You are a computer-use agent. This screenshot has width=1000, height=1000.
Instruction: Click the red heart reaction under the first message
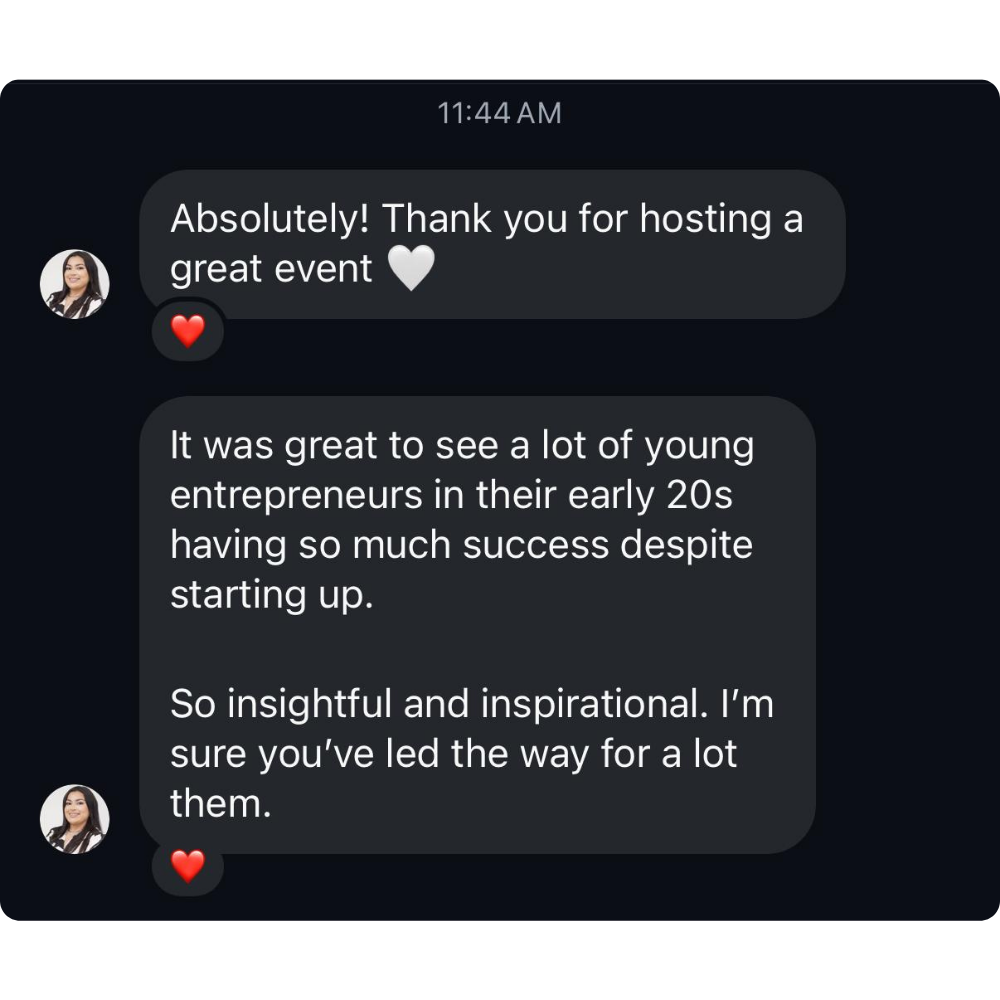point(188,330)
